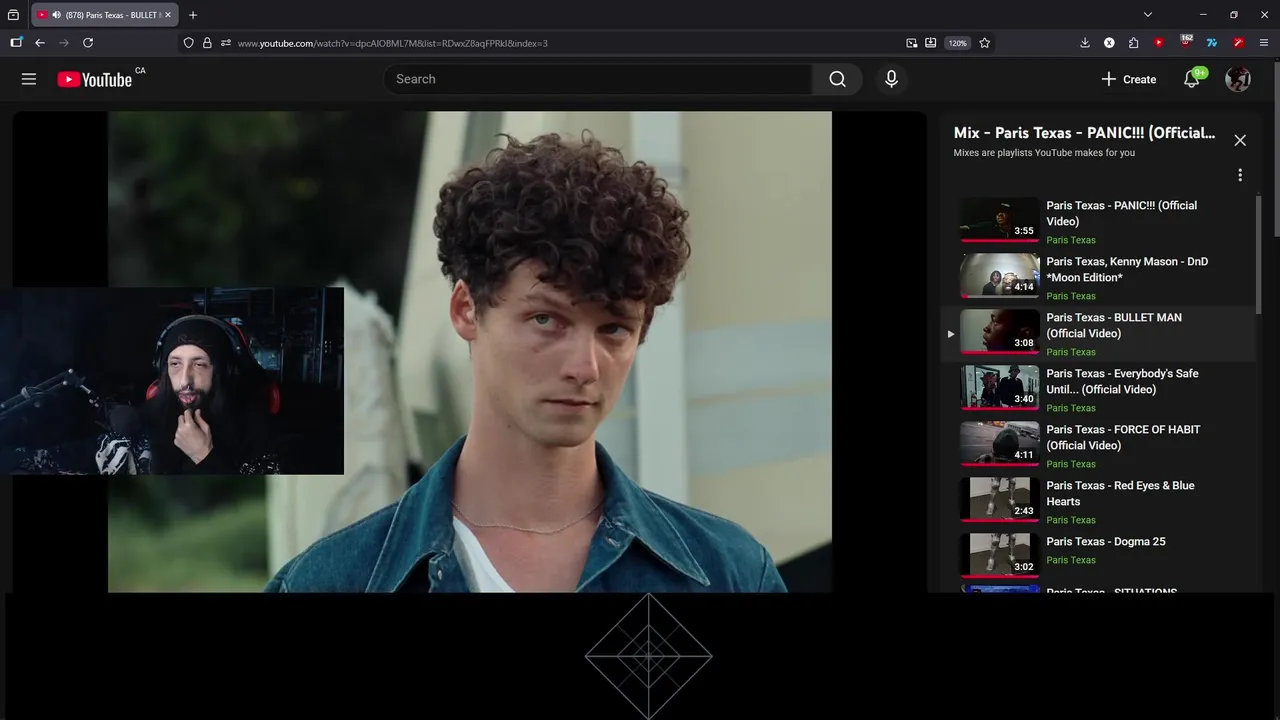Toggle picture-in-picture from address bar

[912, 43]
